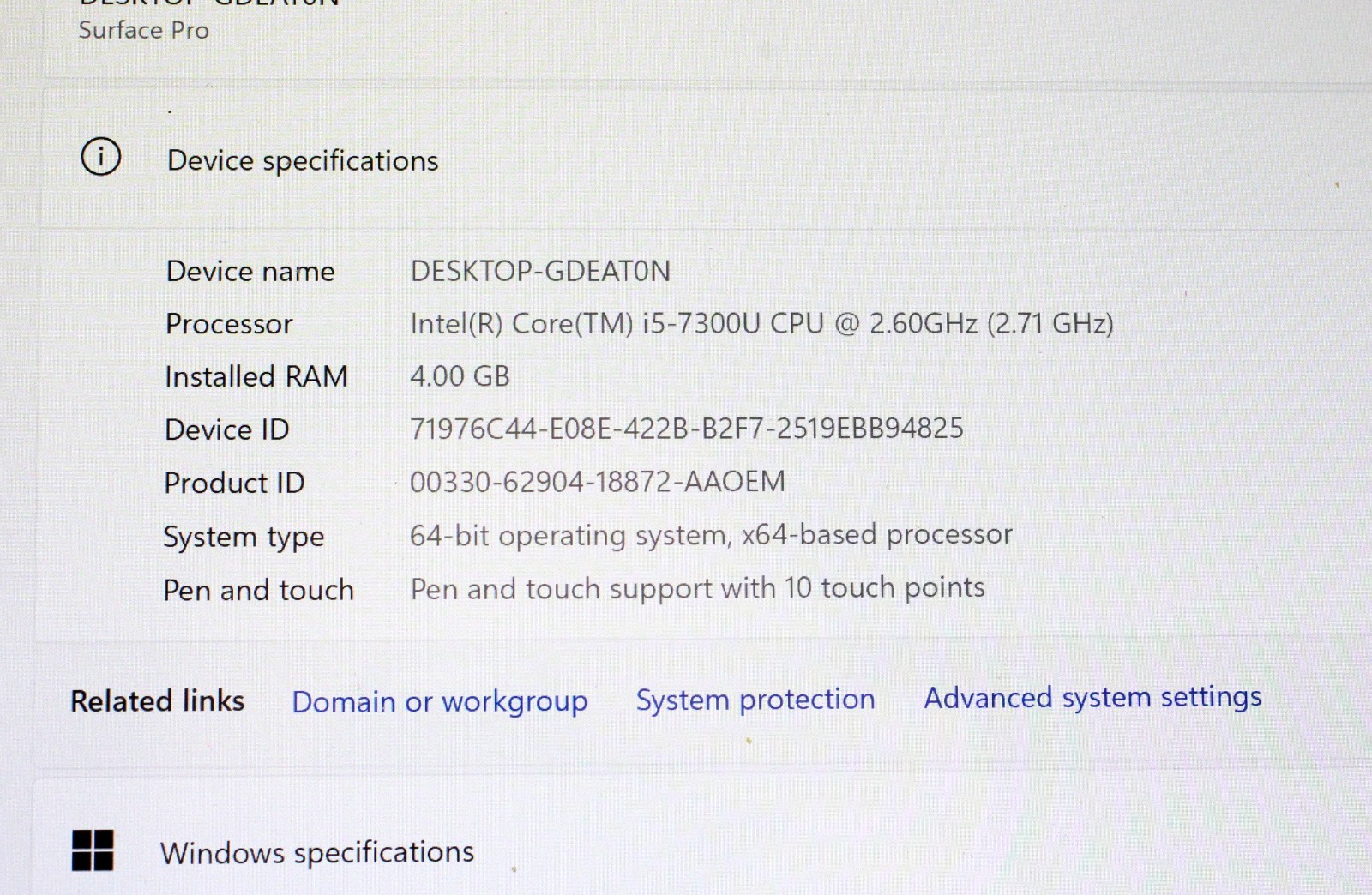Viewport: 1372px width, 895px height.
Task: Click the Product ID label
Action: [234, 483]
